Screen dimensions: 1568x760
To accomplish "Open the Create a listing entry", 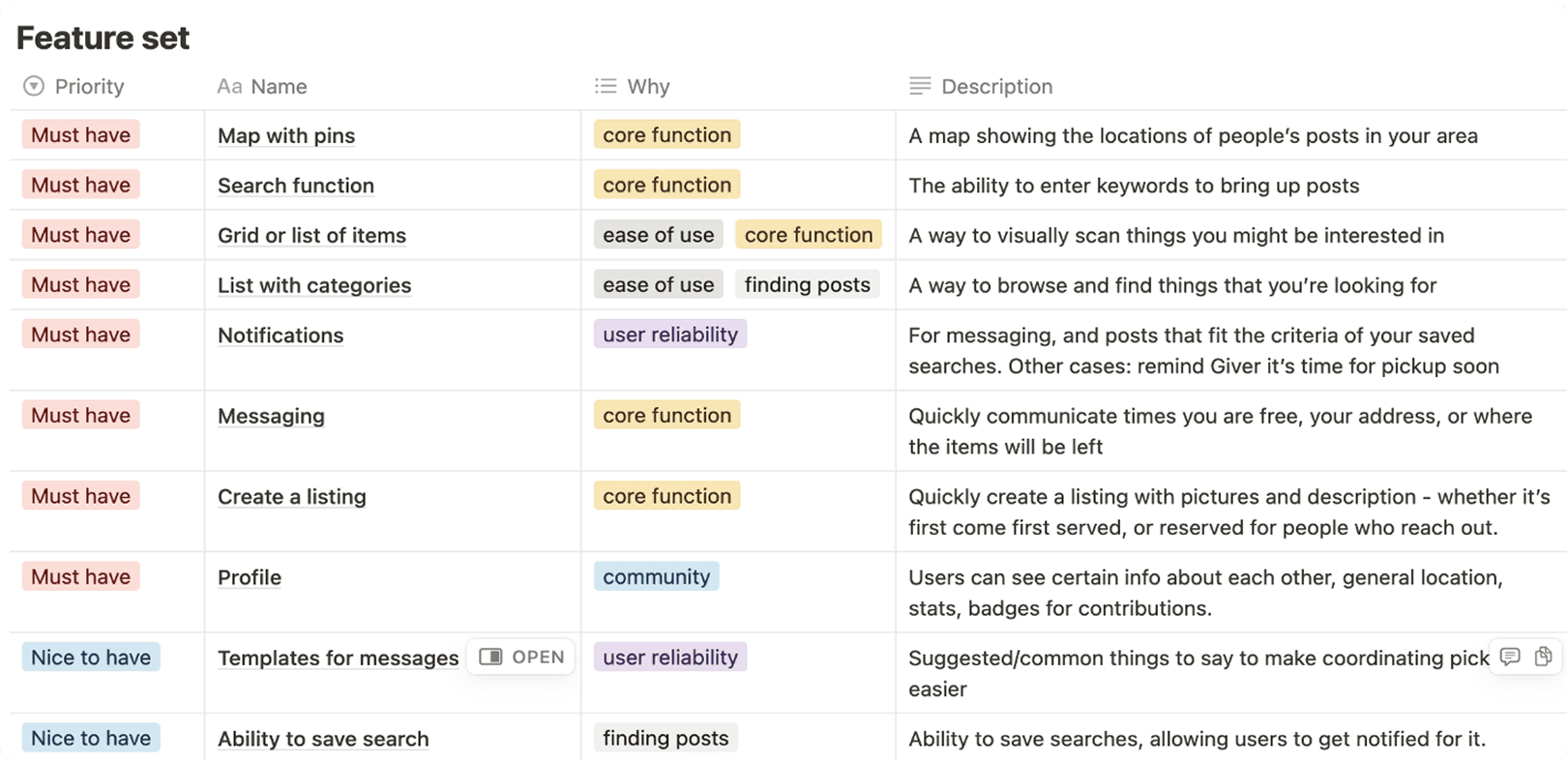I will [x=292, y=497].
